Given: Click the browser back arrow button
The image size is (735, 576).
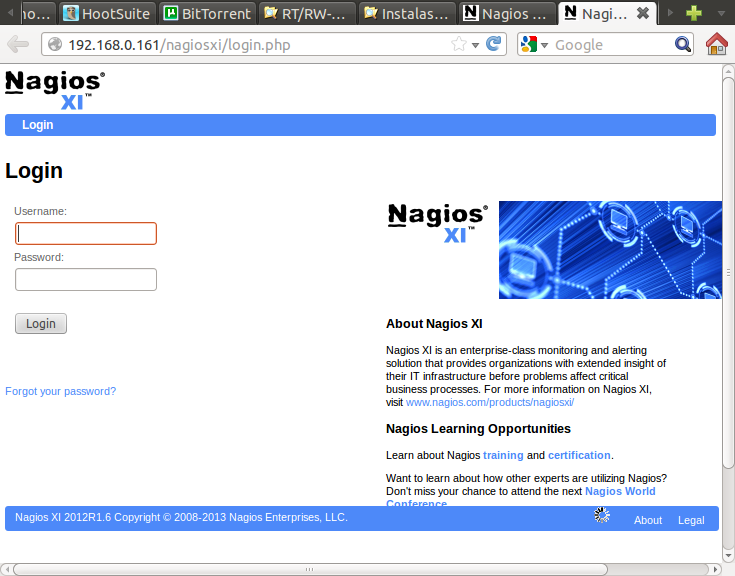Looking at the screenshot, I should coord(18,45).
